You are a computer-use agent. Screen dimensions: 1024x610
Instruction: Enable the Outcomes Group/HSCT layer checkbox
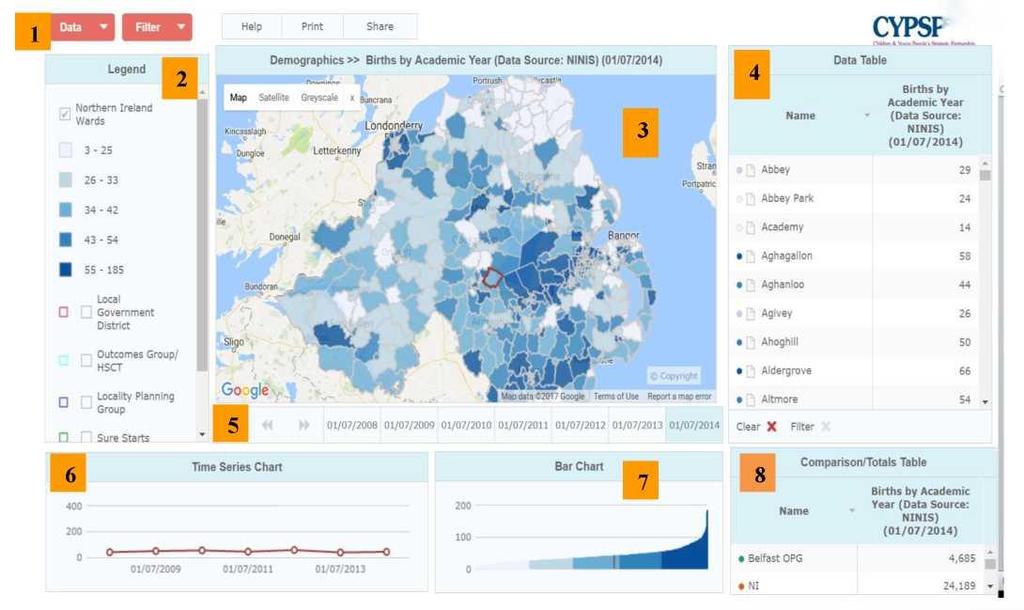(x=86, y=361)
